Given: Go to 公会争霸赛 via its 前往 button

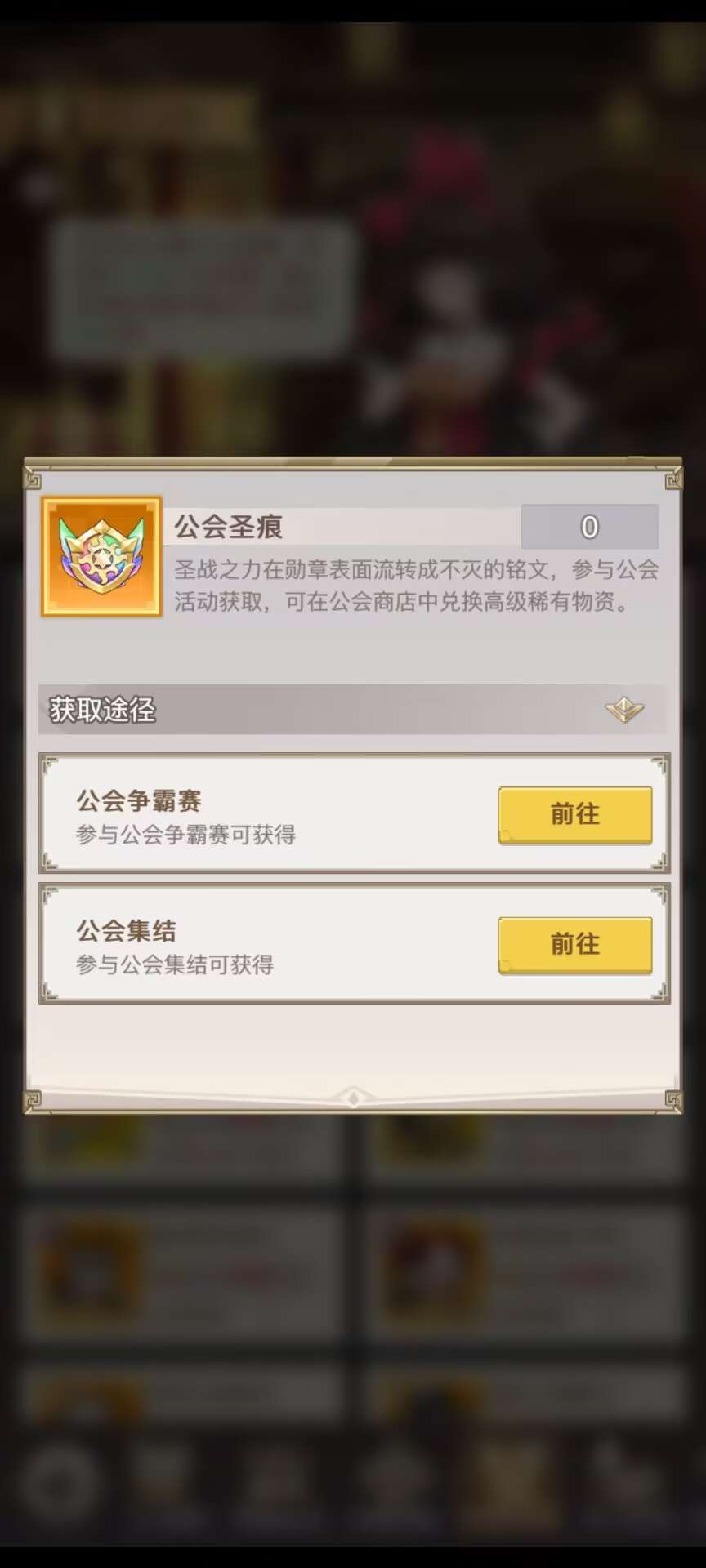Looking at the screenshot, I should [x=575, y=814].
